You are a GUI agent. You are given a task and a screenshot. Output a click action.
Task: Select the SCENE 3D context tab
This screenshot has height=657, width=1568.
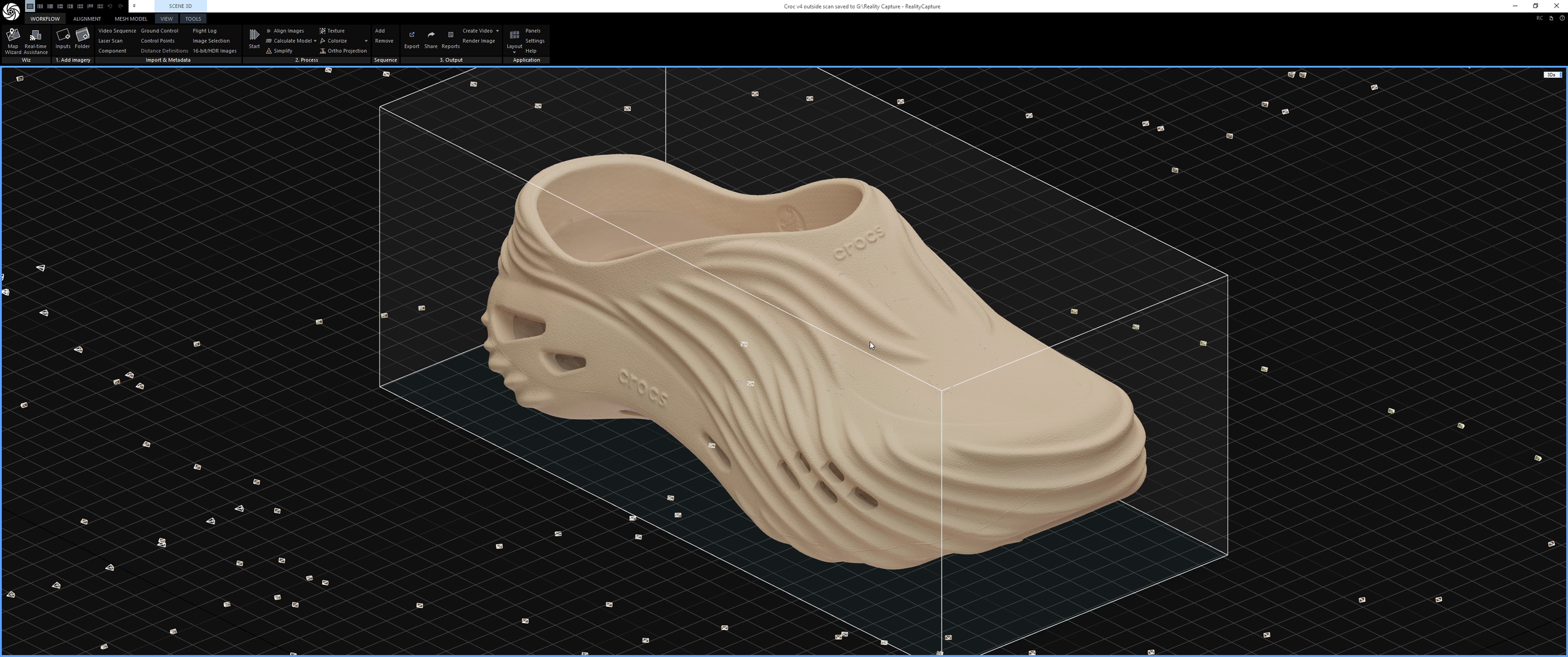181,6
